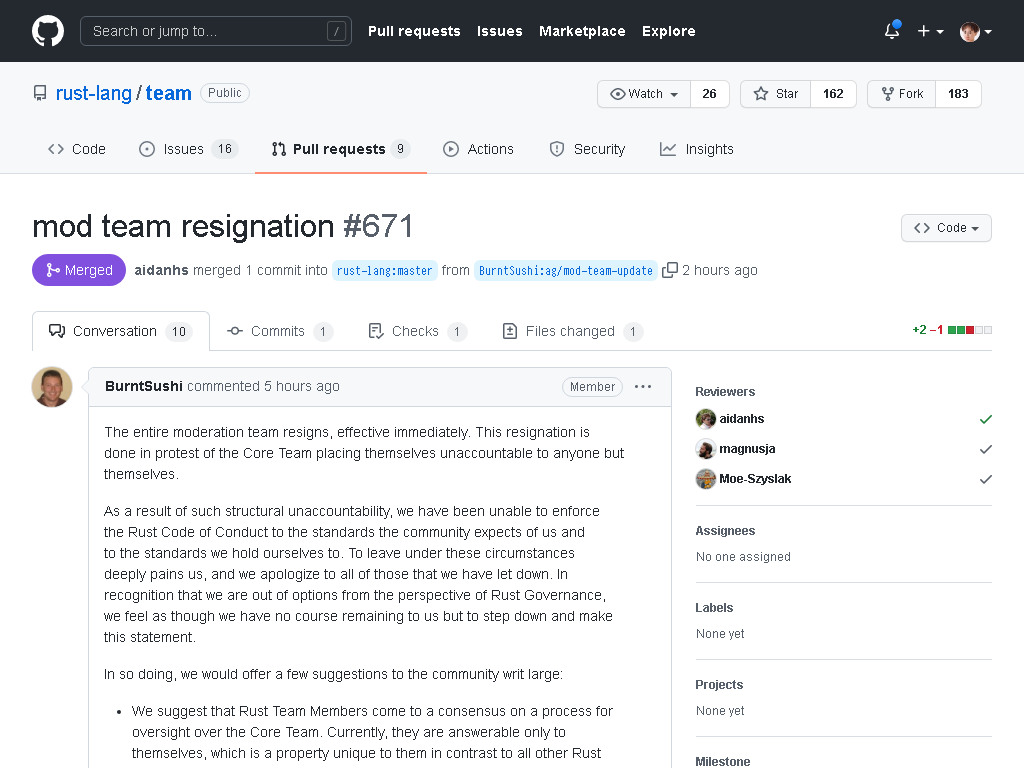1024x768 pixels.
Task: Open the team repository link
Action: click(x=168, y=93)
